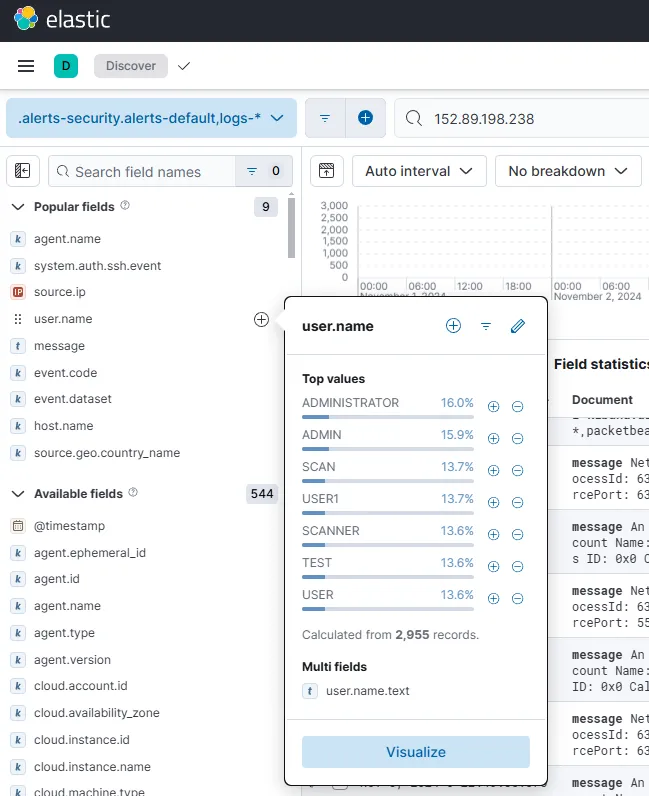Filter out TEST value

517,566
